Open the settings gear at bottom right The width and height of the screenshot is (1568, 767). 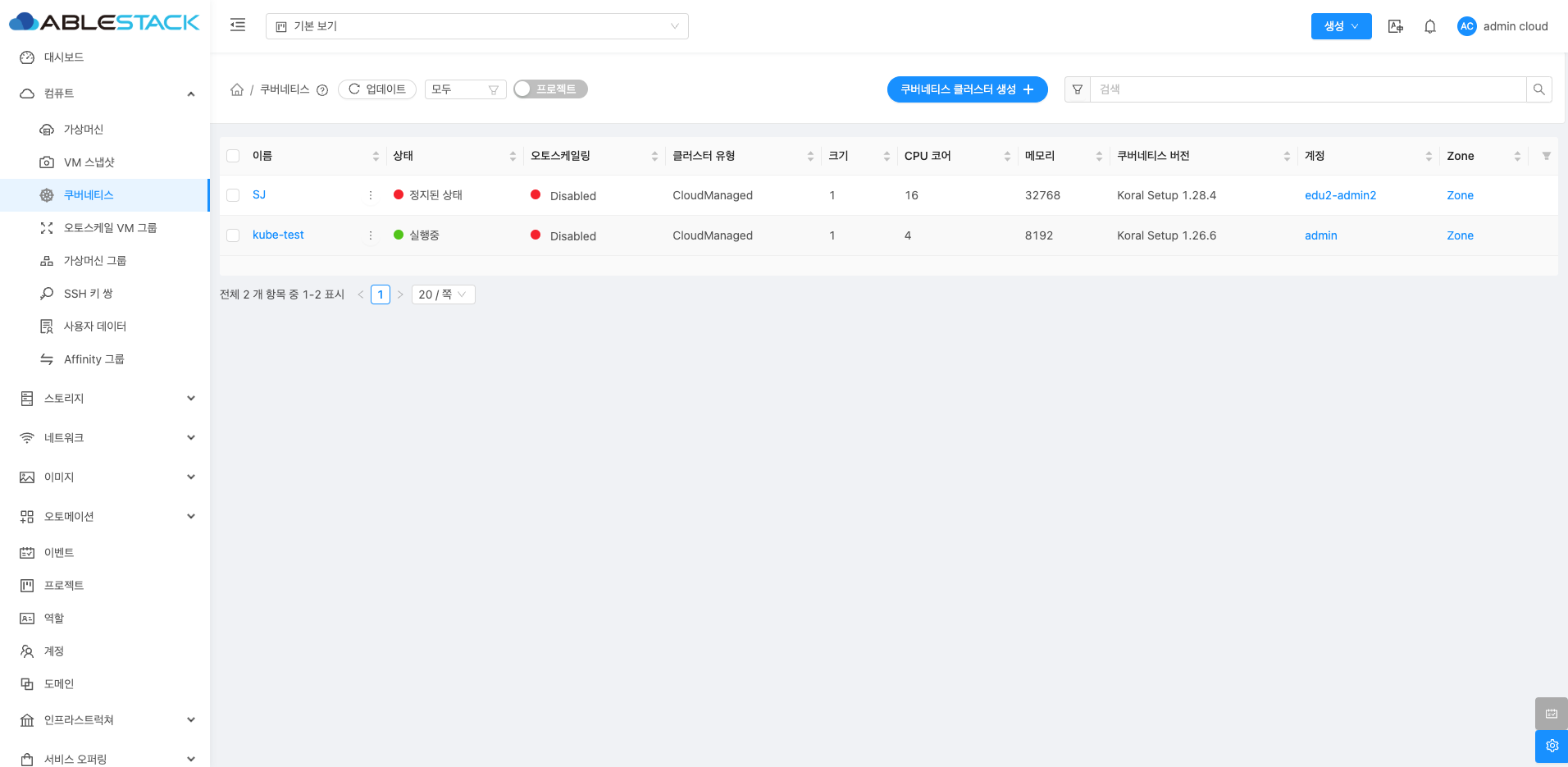pos(1551,746)
